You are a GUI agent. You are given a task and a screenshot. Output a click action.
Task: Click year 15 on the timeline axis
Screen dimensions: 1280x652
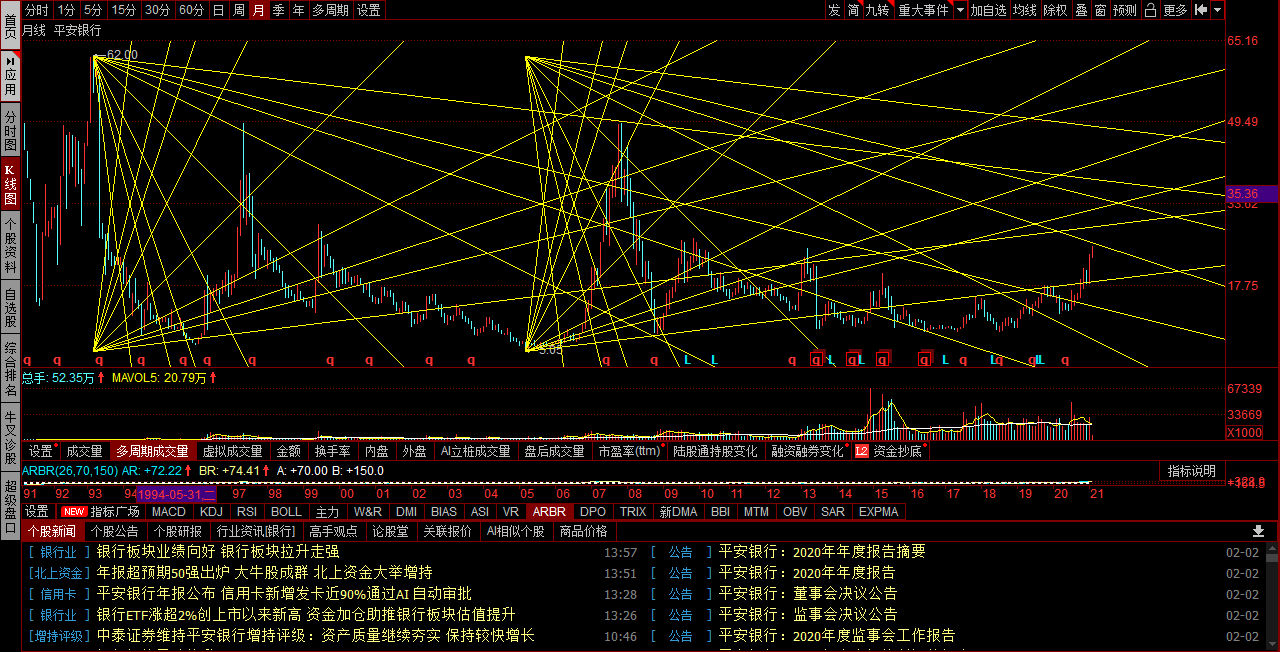880,493
